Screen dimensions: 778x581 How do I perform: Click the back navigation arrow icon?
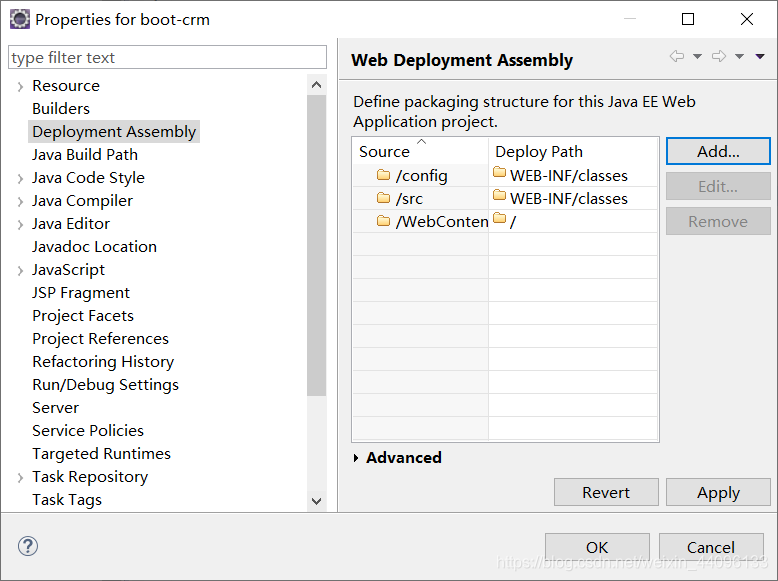tap(676, 56)
